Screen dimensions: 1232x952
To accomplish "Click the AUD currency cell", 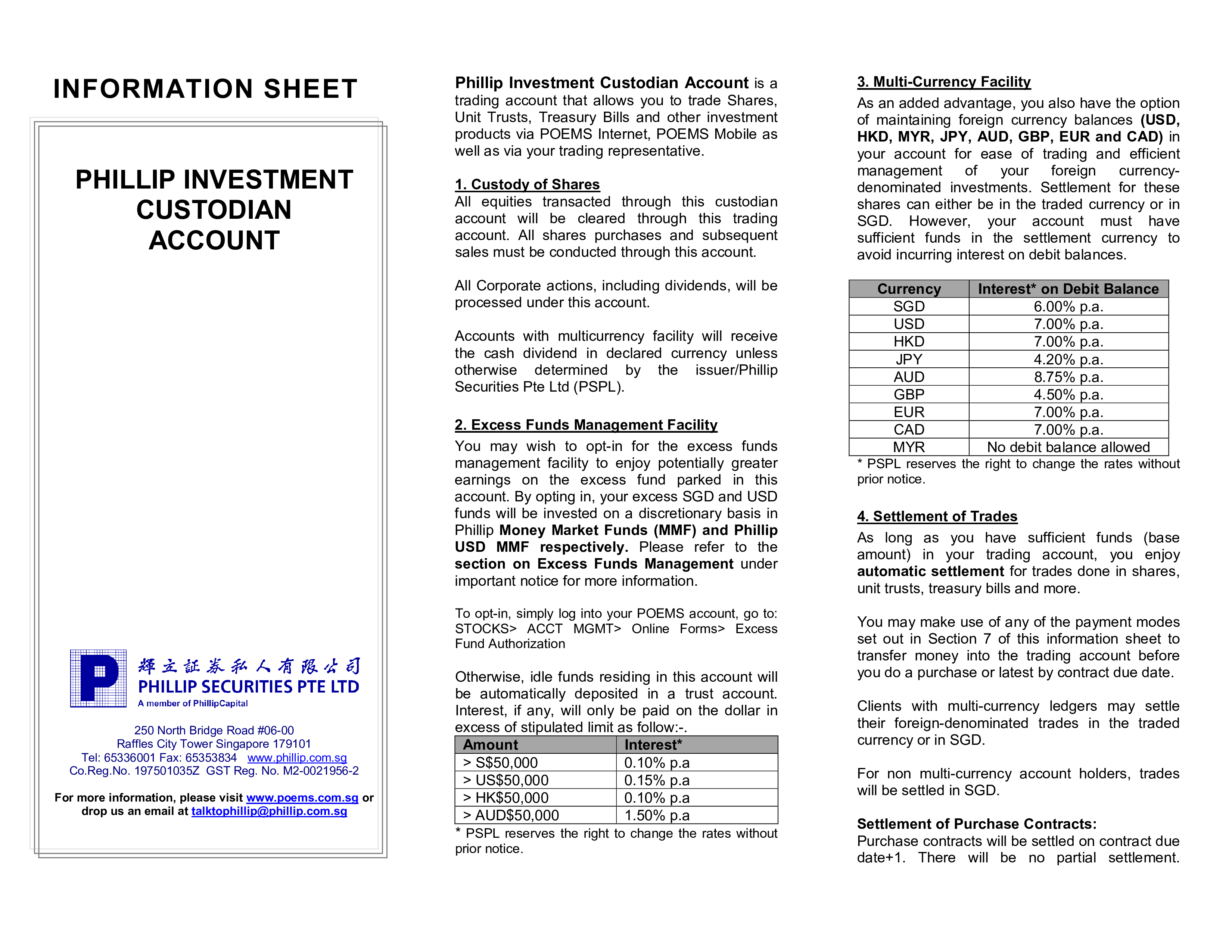I will pos(909,377).
